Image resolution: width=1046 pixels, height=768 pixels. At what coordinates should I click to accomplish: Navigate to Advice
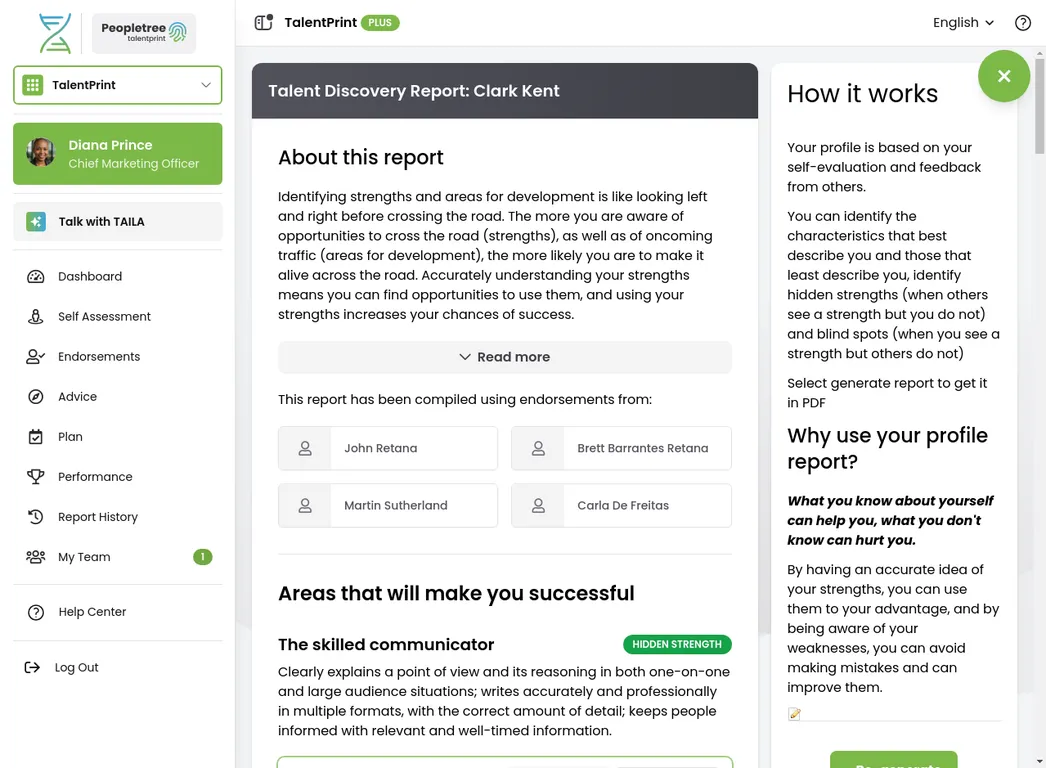click(77, 396)
